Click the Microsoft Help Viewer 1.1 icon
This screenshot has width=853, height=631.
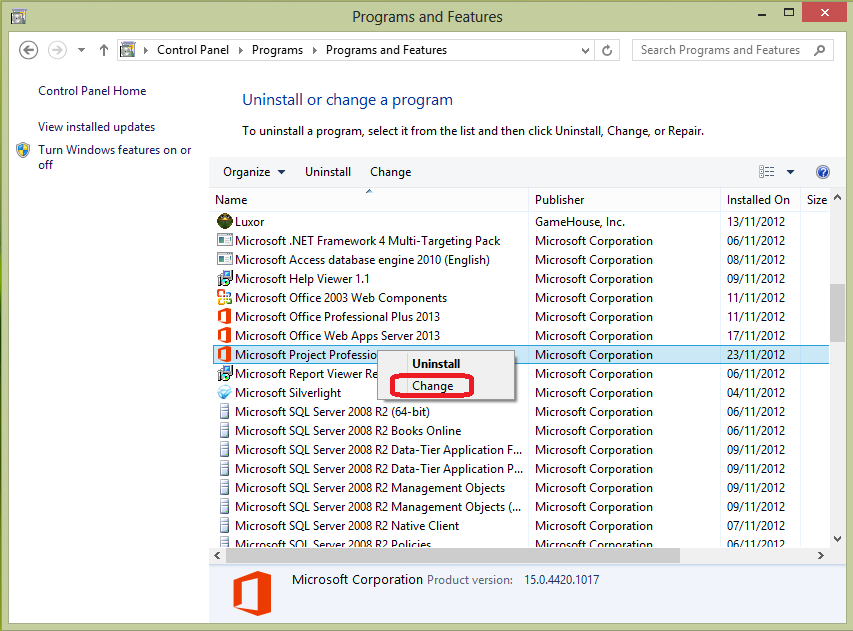224,279
